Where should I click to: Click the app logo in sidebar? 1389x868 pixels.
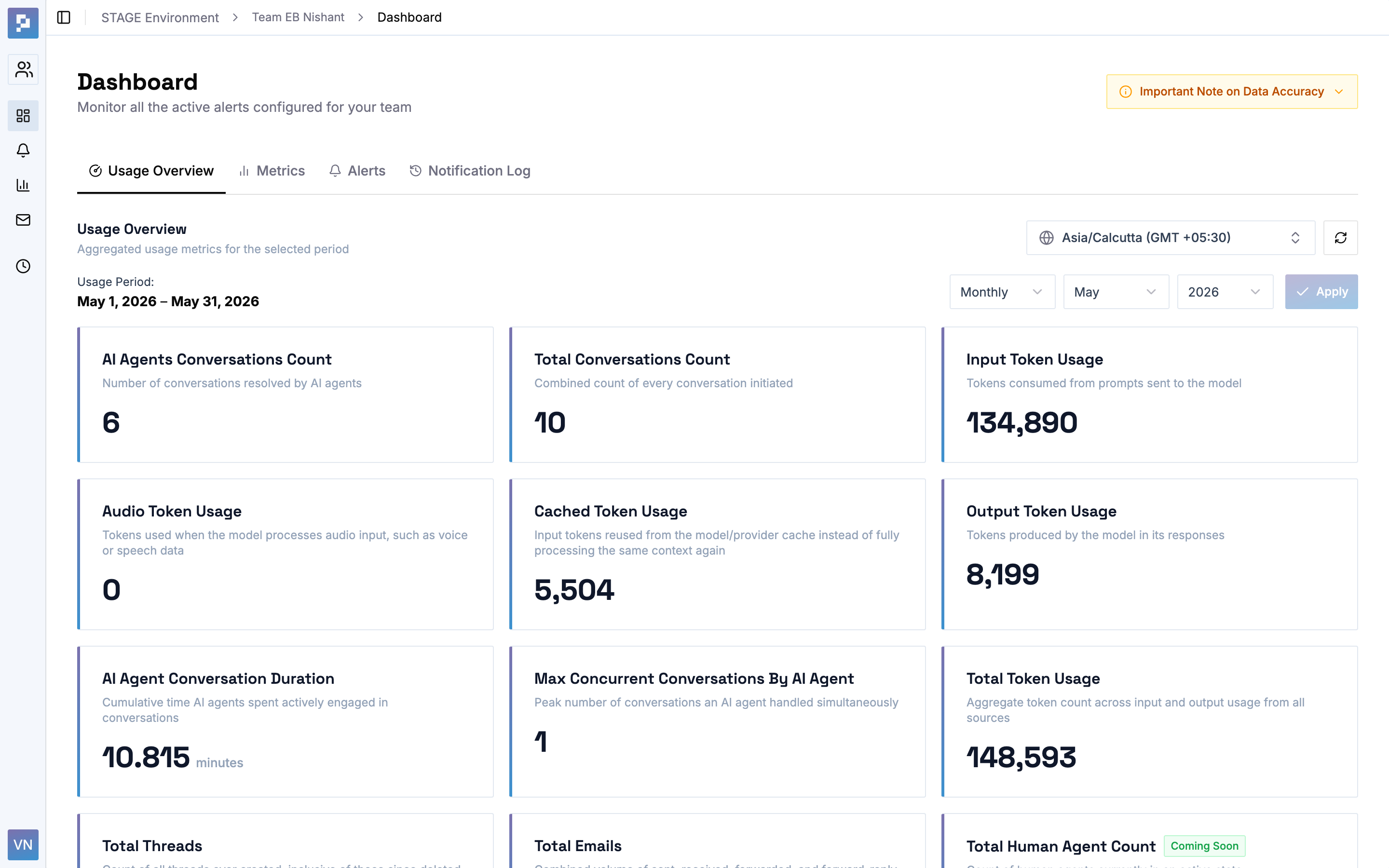(x=23, y=23)
